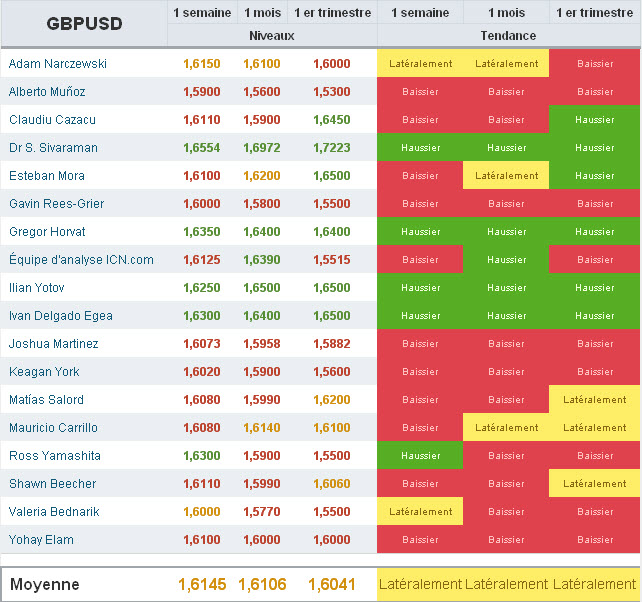Image resolution: width=642 pixels, height=602 pixels.
Task: Click the Ilian Yotov name
Action: tap(36, 287)
